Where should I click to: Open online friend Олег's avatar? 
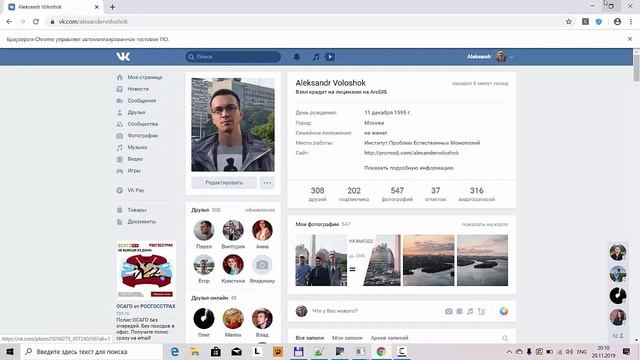click(x=204, y=318)
